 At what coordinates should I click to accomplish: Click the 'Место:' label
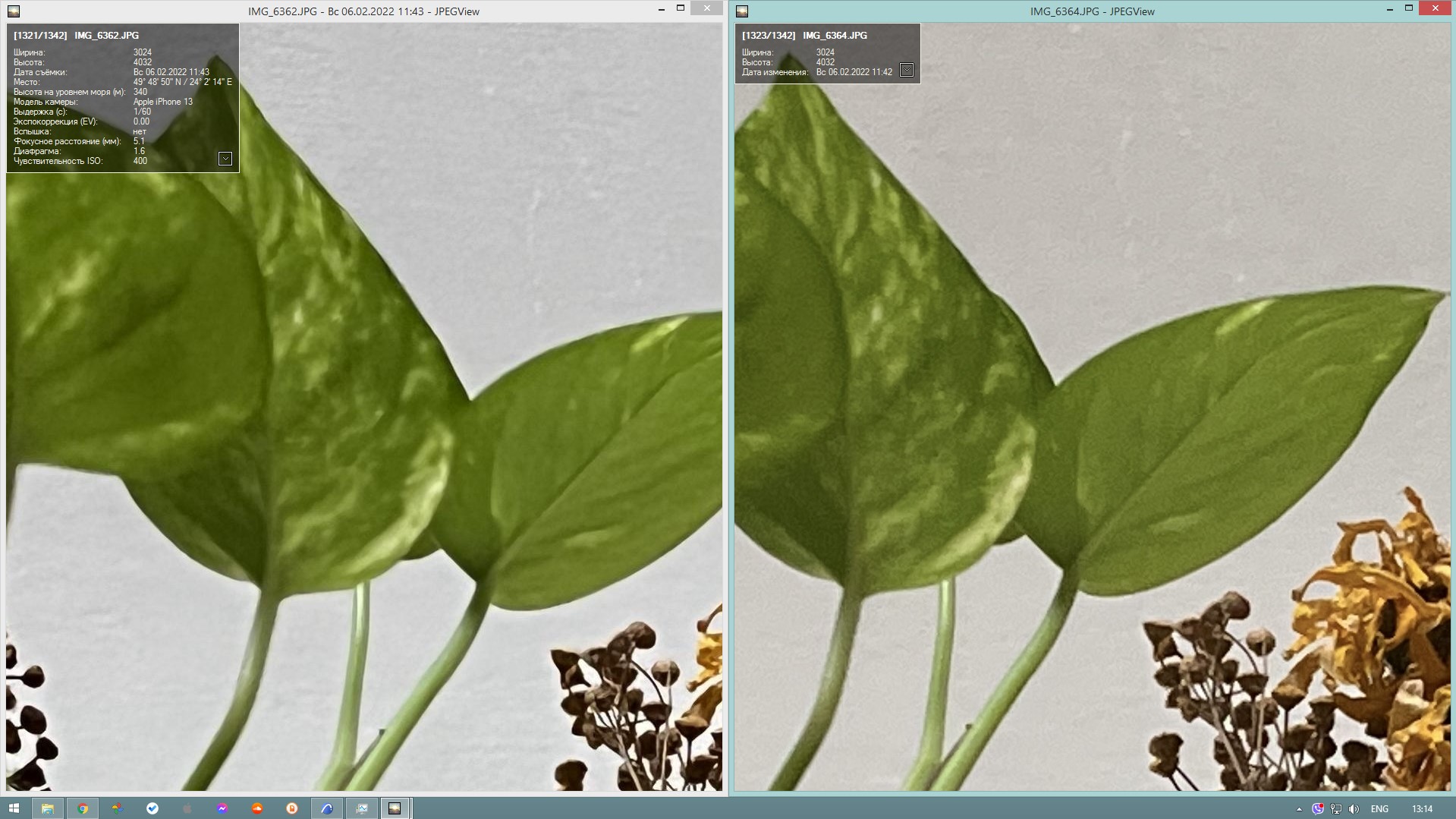coord(27,82)
